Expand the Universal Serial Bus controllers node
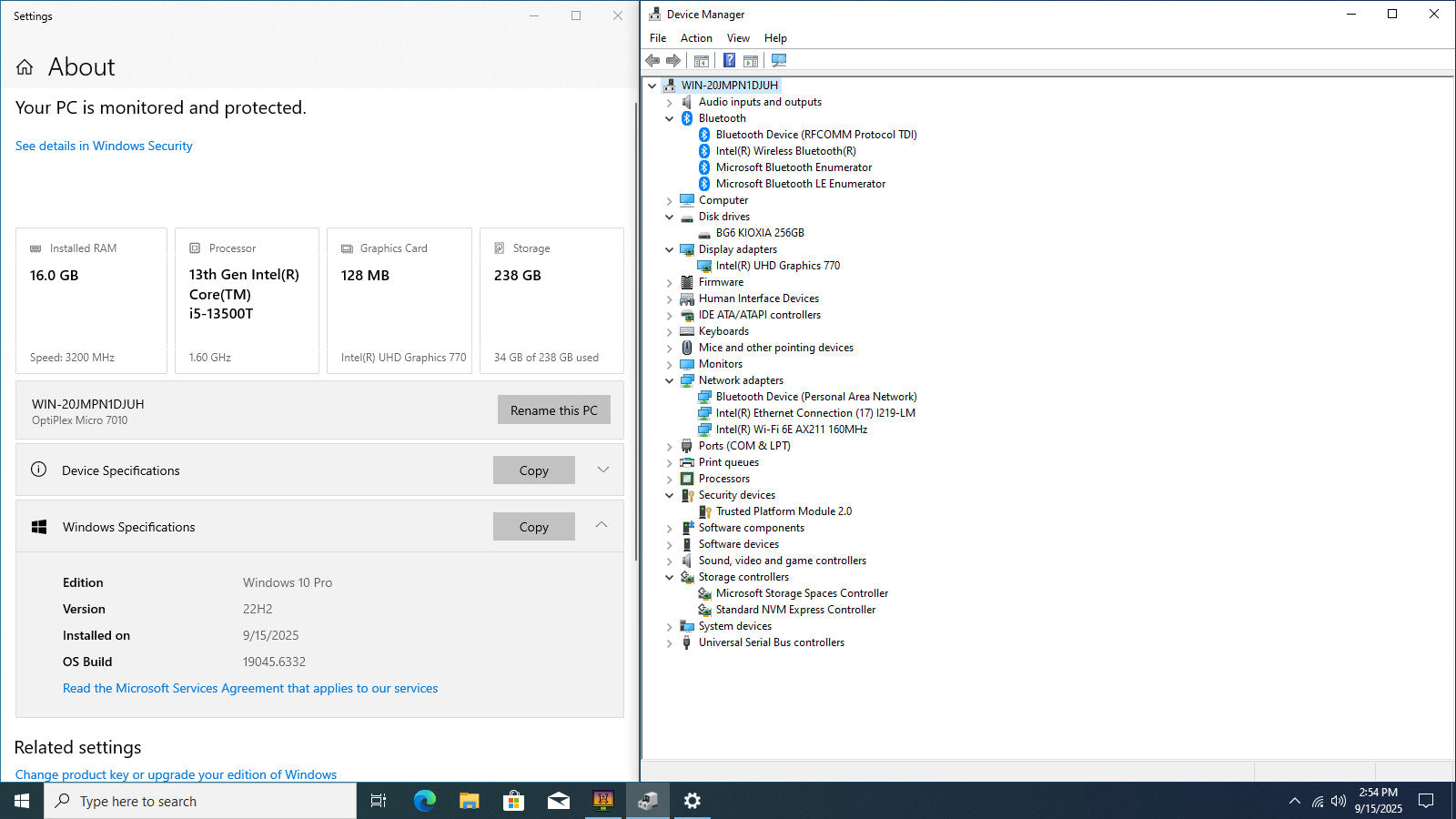The width and height of the screenshot is (1456, 819). (x=670, y=642)
